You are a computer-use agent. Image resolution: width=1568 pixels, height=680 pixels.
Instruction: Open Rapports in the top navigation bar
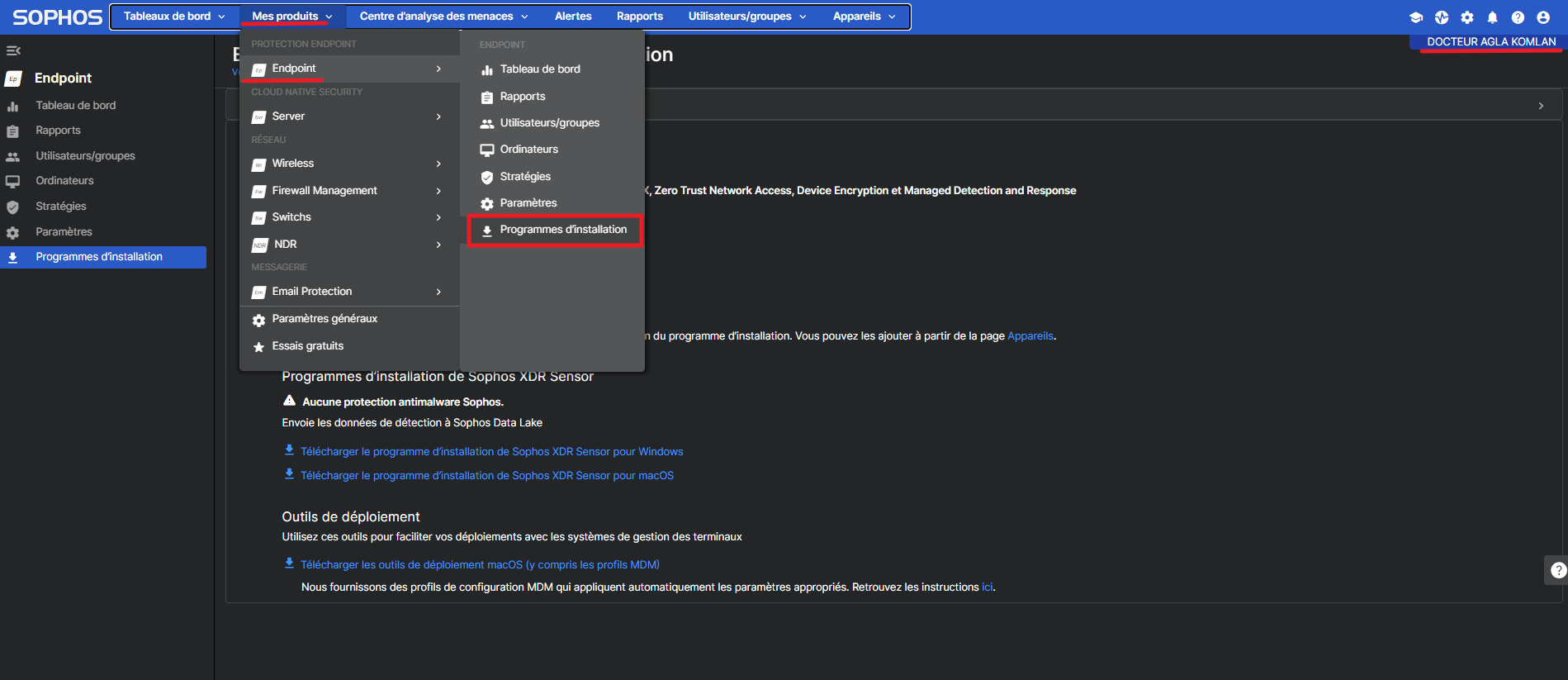(x=640, y=17)
